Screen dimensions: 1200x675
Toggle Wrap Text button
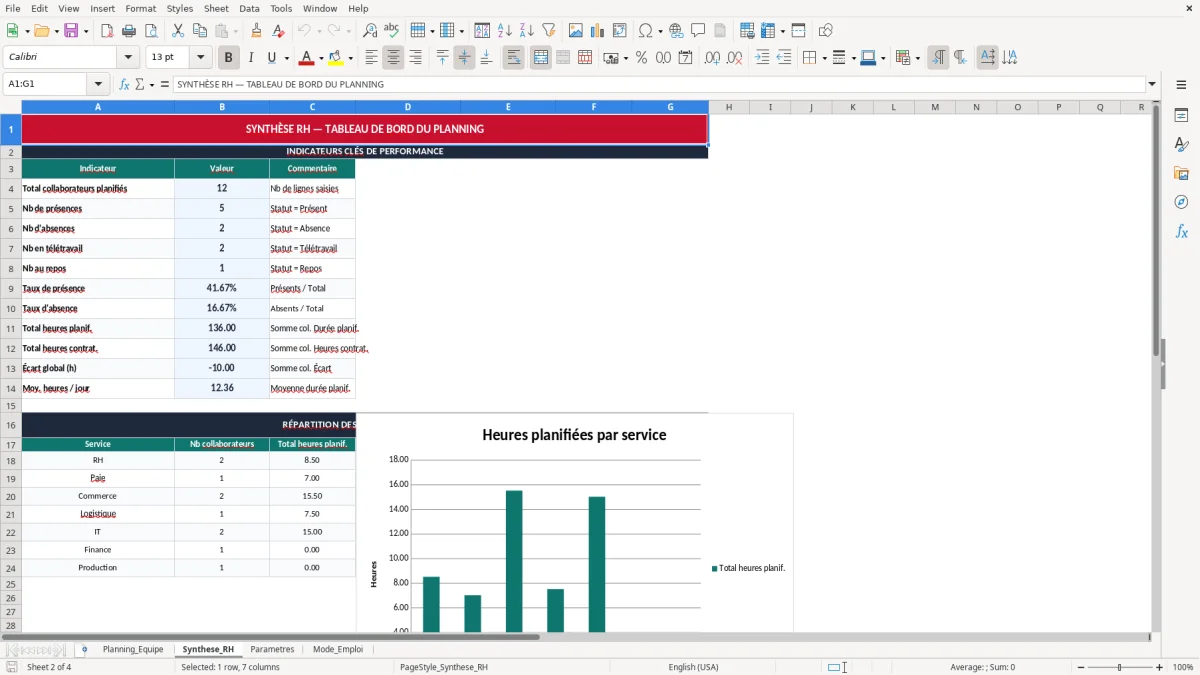point(513,58)
